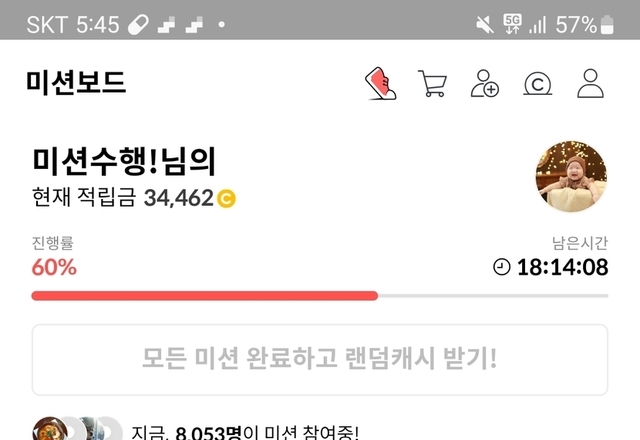
Task: Tap the 8,053명 mission participants text
Action: (x=209, y=432)
